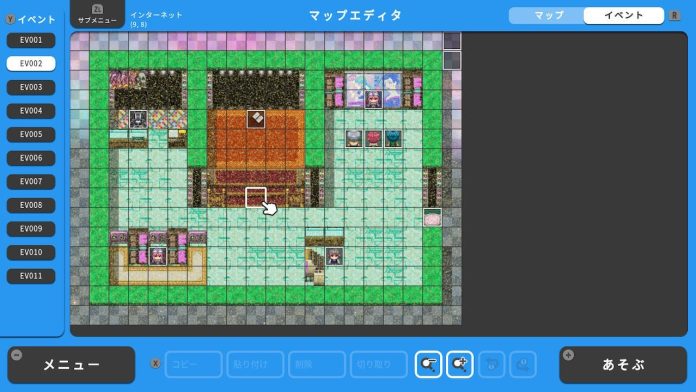
Task: Select the armored character event at shop counter
Action: pyautogui.click(x=138, y=119)
